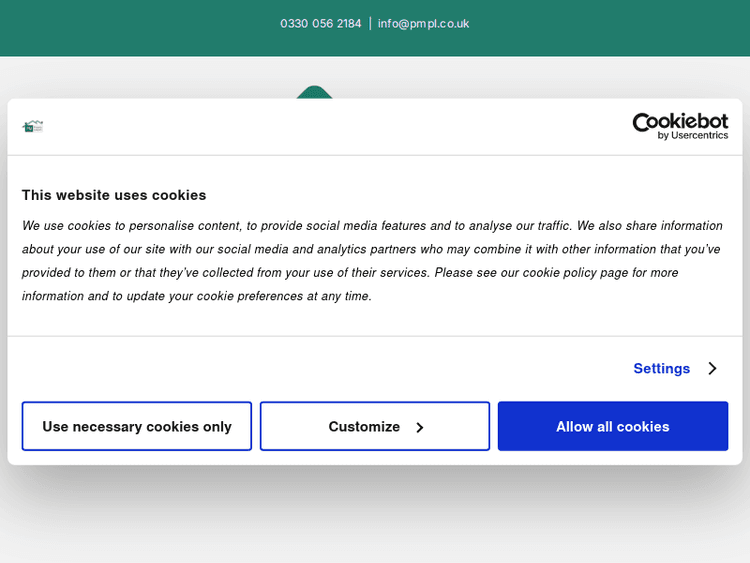The width and height of the screenshot is (750, 563).
Task: Choose Use necessary cookies only
Action: 137,426
